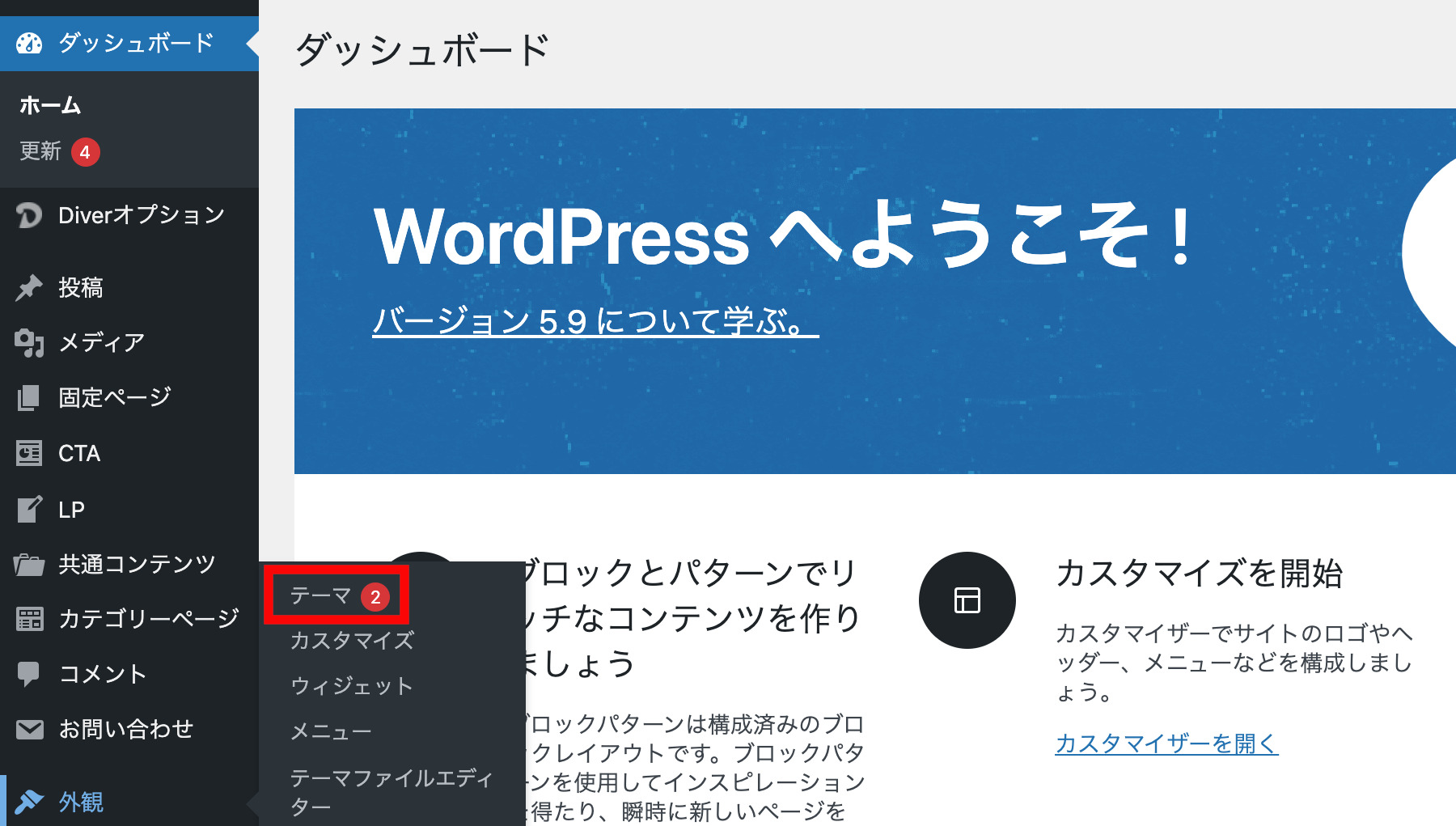Click the Diver options D icon
Screen dimensions: 1456x826
point(29,215)
